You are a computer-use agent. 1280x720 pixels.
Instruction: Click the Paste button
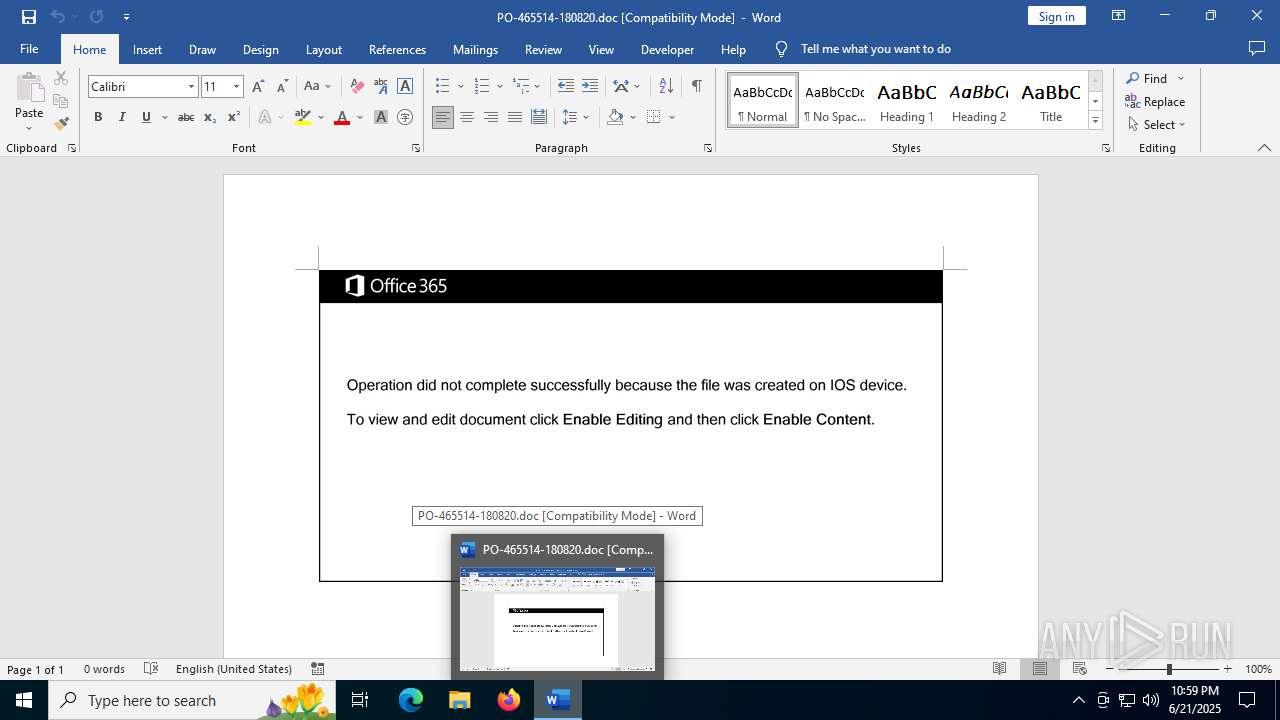(29, 100)
